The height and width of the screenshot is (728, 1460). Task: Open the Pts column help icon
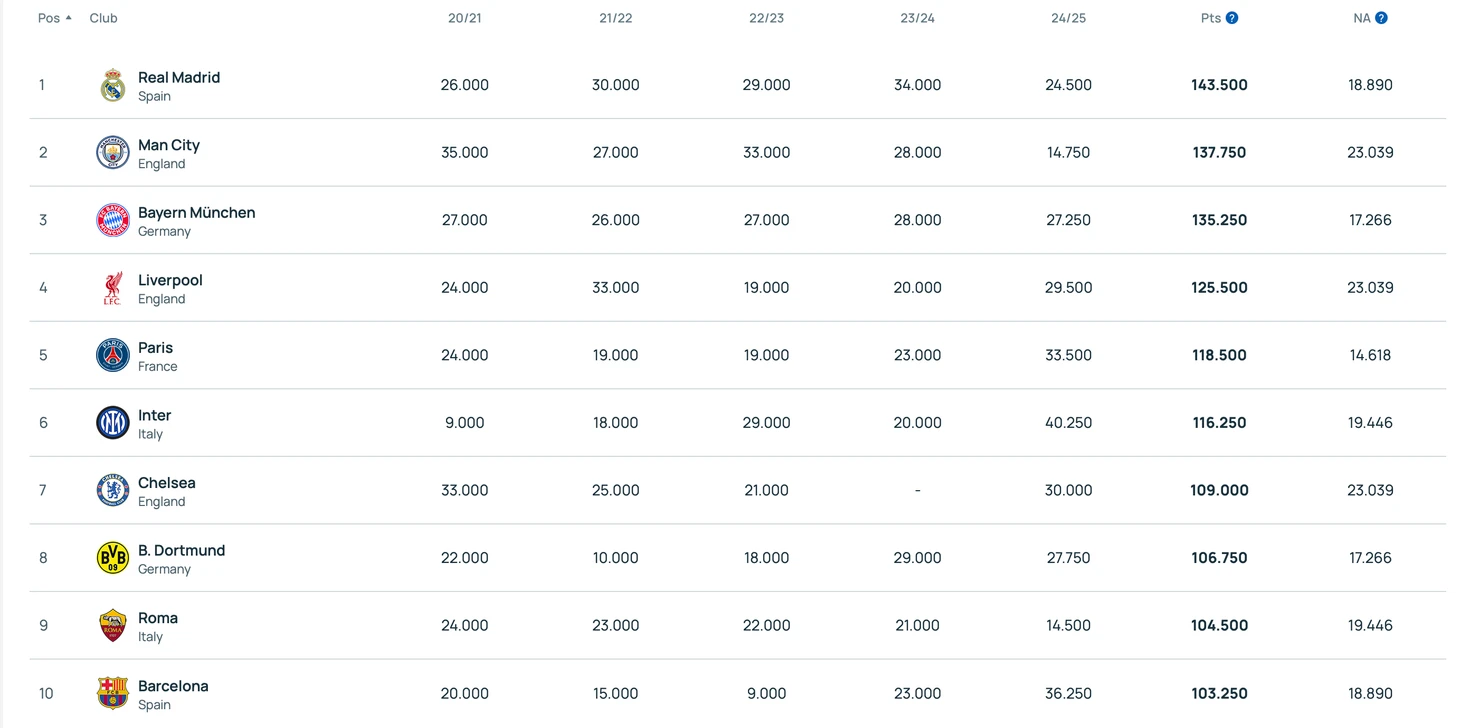pos(1232,18)
